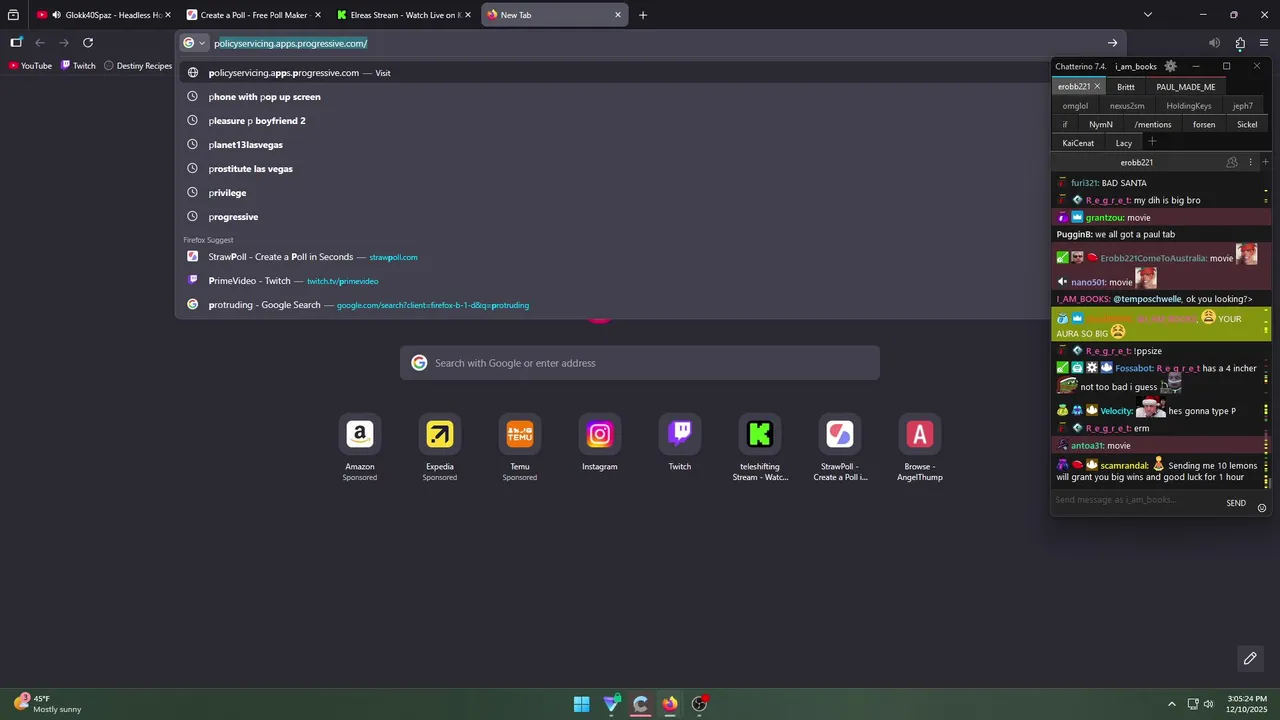Close the New Tab tab
The width and height of the screenshot is (1280, 720).
618,15
